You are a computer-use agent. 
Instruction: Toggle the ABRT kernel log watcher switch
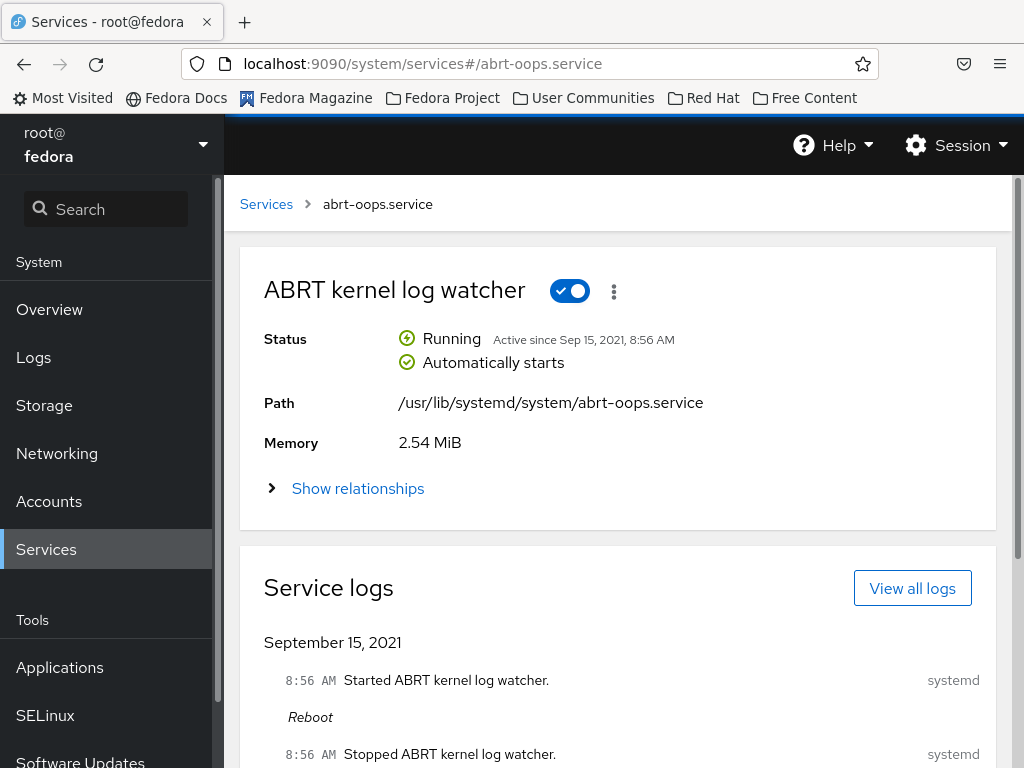pos(569,291)
